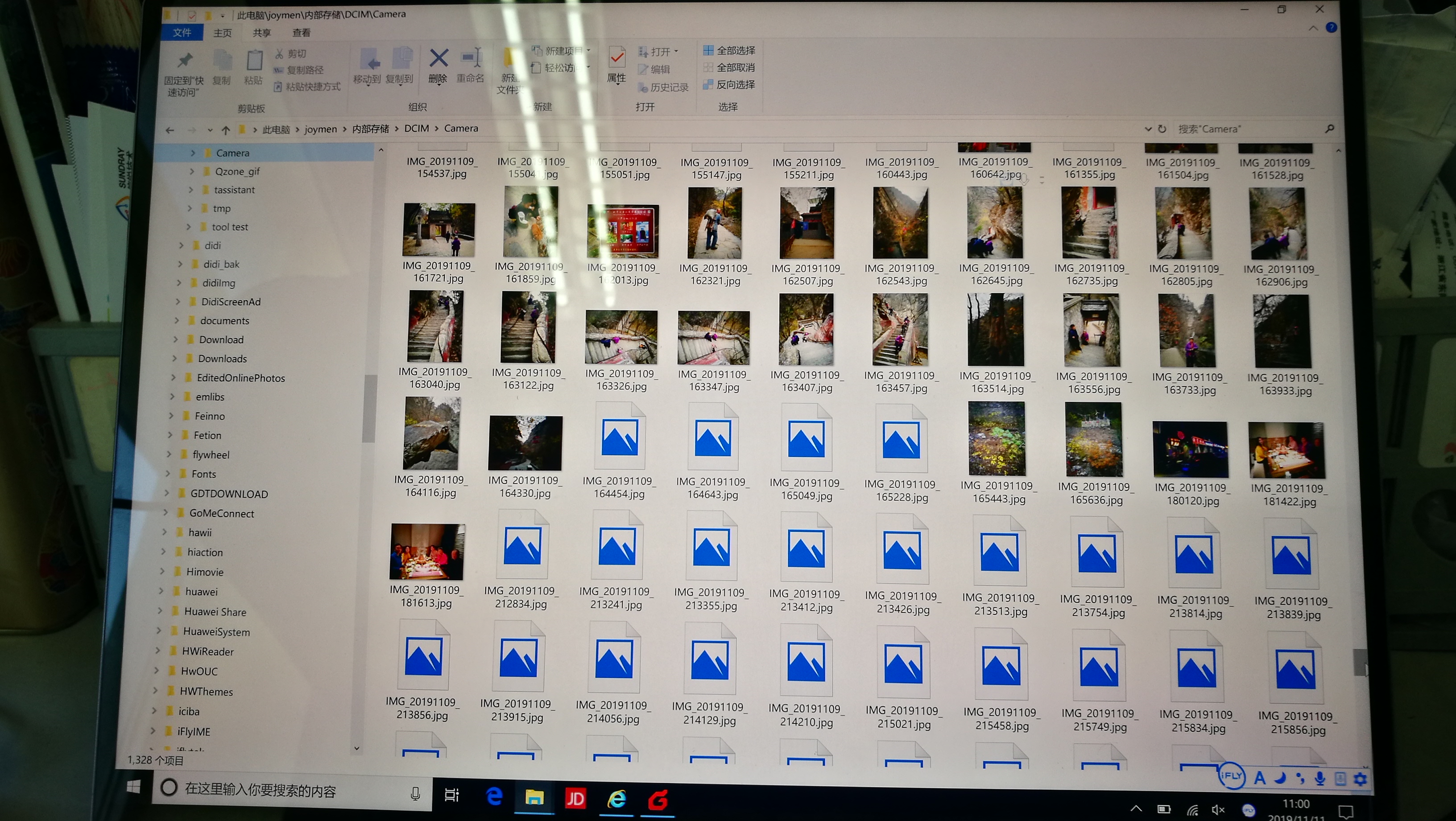Open the 文件 (File) menu tab

(x=182, y=32)
